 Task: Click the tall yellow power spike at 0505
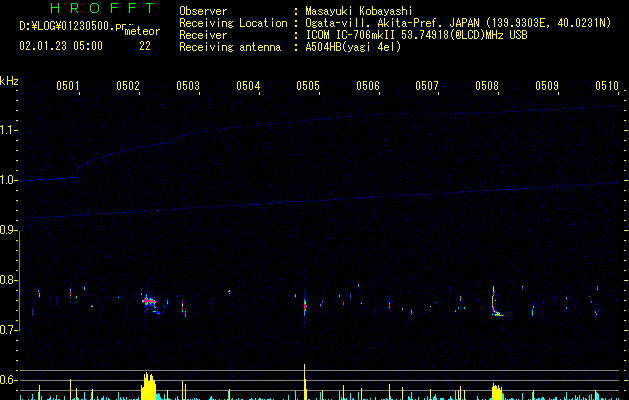(x=304, y=381)
